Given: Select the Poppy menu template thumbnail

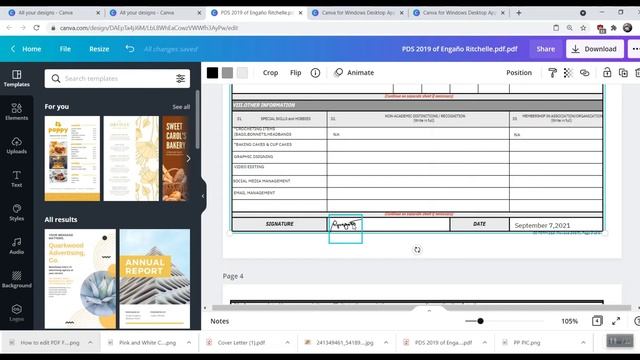Looking at the screenshot, I should (x=72, y=158).
